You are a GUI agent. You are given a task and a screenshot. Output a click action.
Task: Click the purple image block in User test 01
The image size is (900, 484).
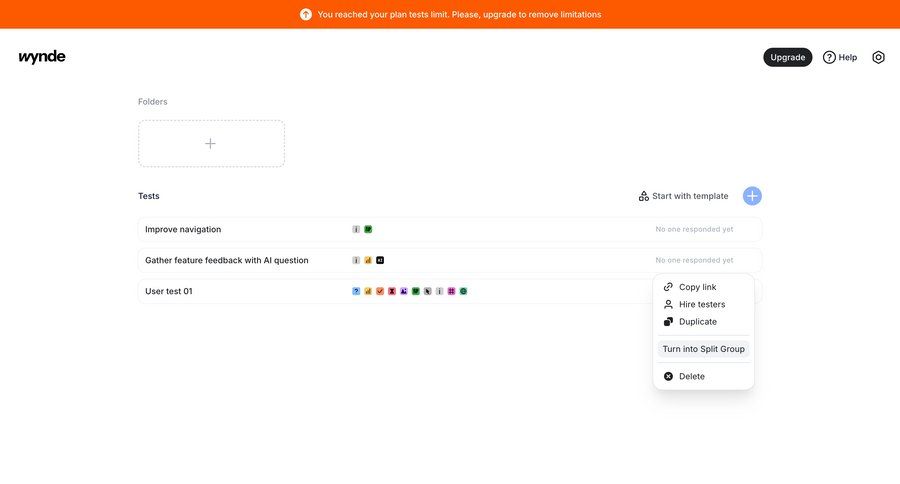[x=404, y=291]
